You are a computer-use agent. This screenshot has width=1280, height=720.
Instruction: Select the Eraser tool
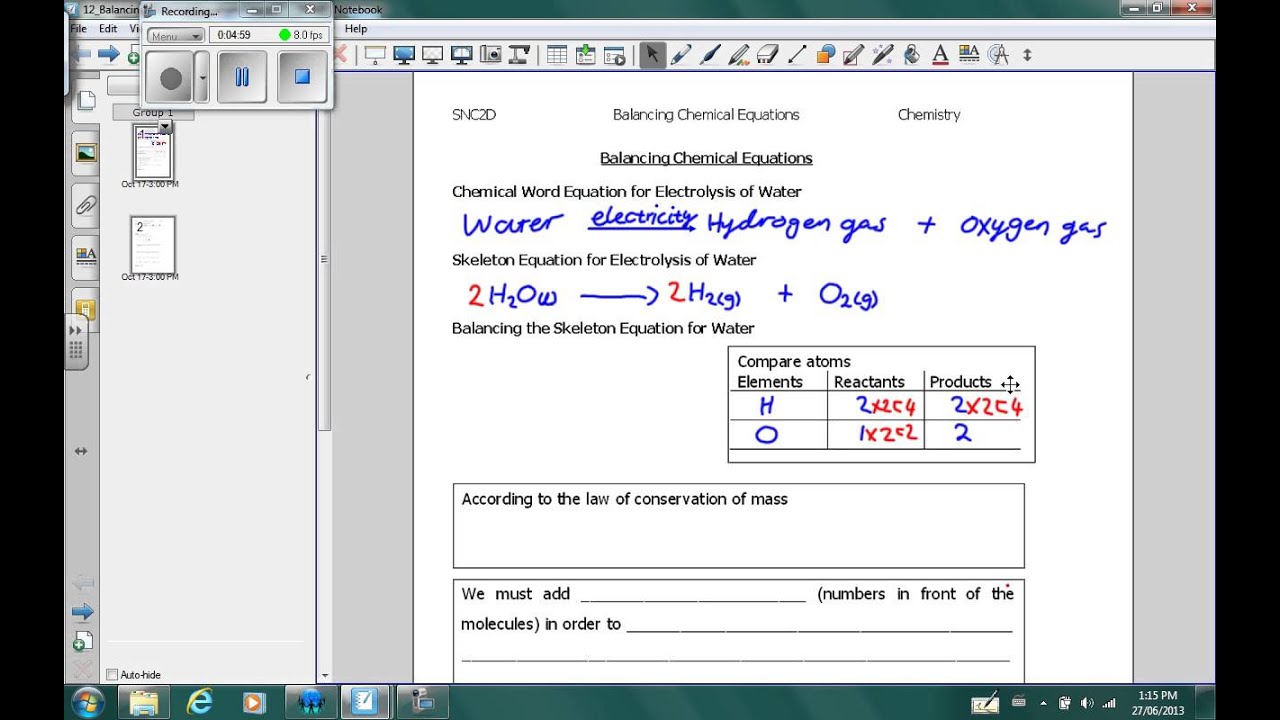pyautogui.click(x=767, y=55)
